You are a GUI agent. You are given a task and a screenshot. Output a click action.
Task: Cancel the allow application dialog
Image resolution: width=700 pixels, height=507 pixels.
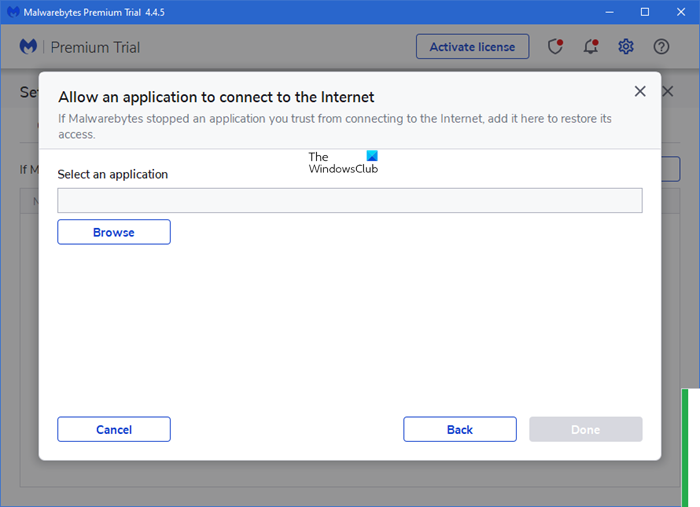tap(114, 429)
